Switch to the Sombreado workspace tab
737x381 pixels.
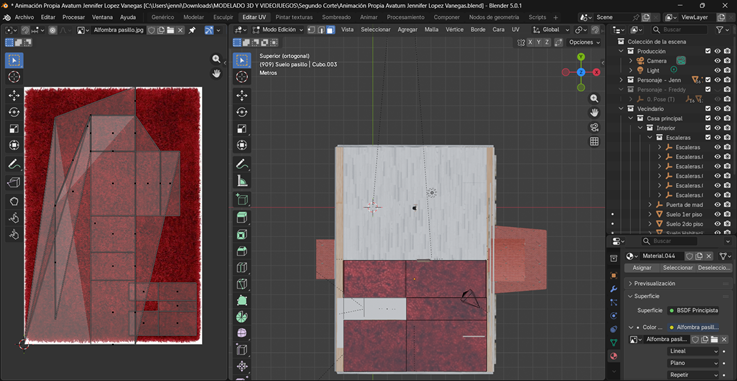[x=337, y=17]
